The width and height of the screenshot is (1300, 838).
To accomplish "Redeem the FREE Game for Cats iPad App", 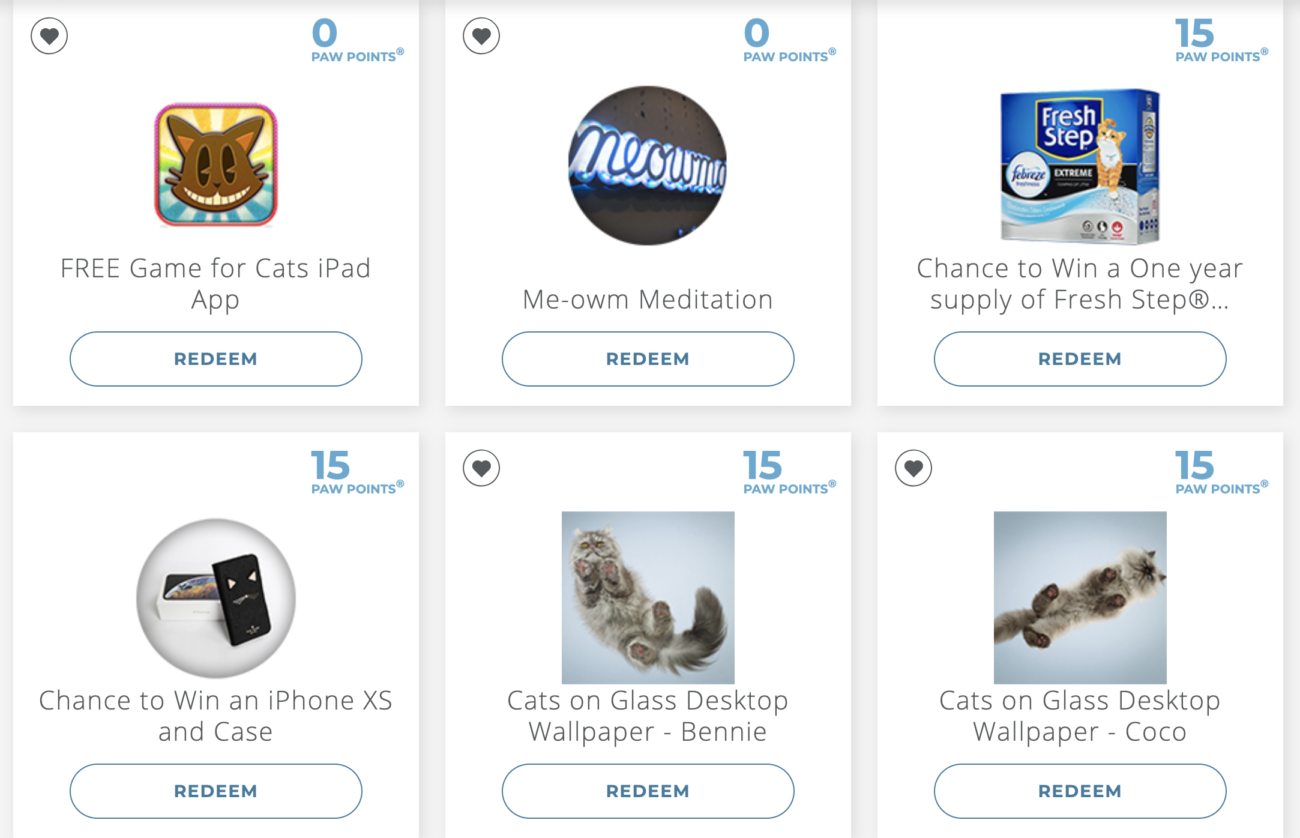I will pyautogui.click(x=215, y=358).
